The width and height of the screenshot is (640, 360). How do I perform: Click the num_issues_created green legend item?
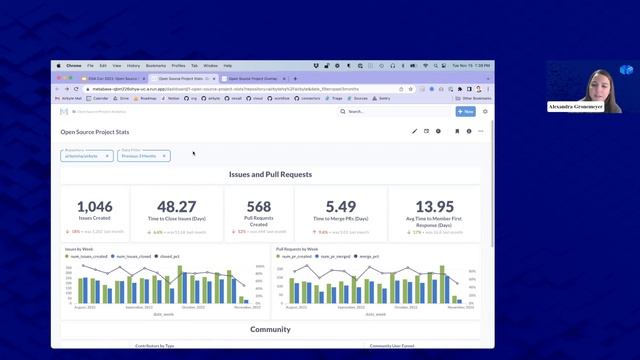pos(86,256)
